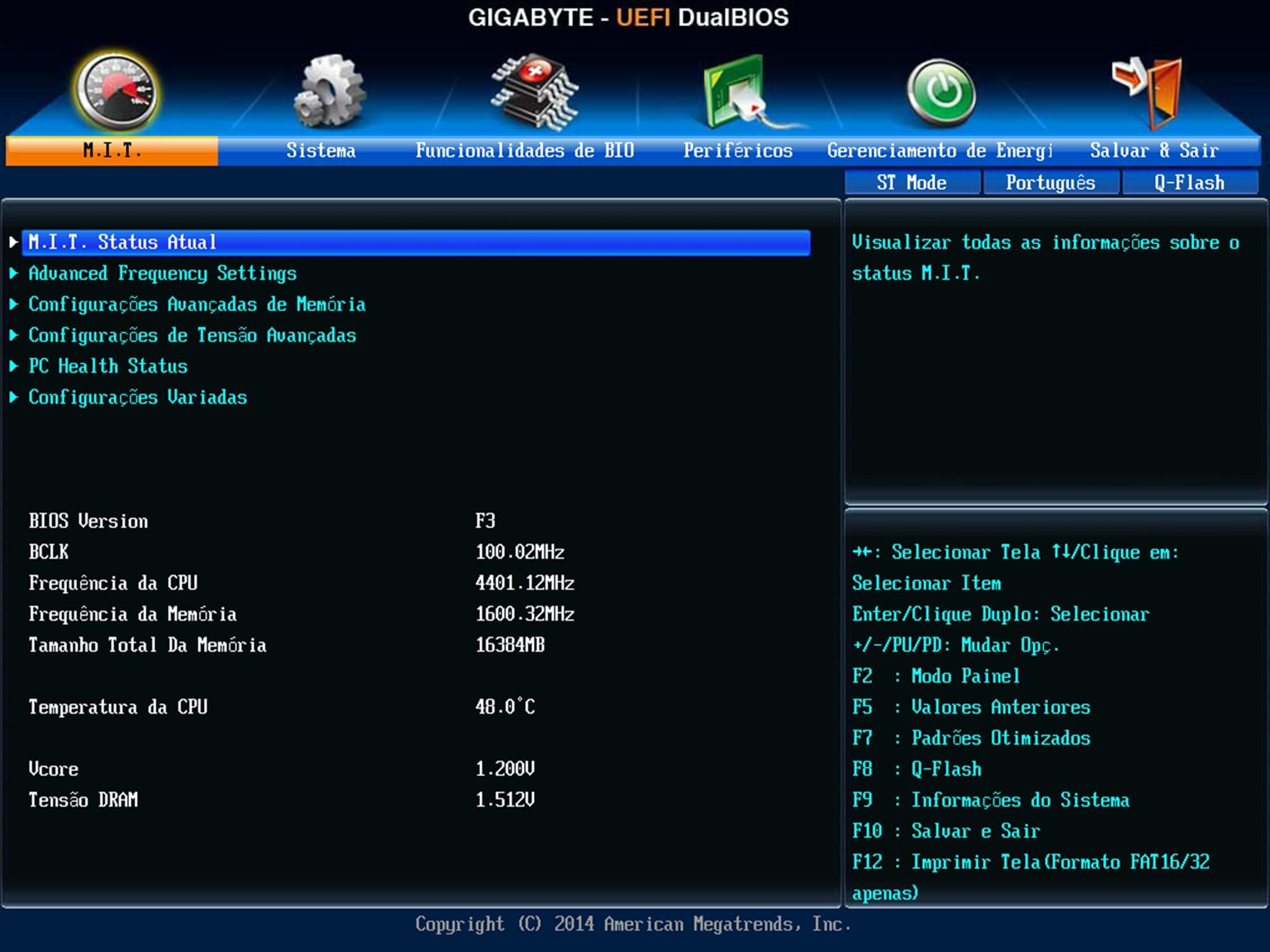The width and height of the screenshot is (1270, 952).
Task: Click F10 Salvar e Sair line
Action: click(x=946, y=831)
